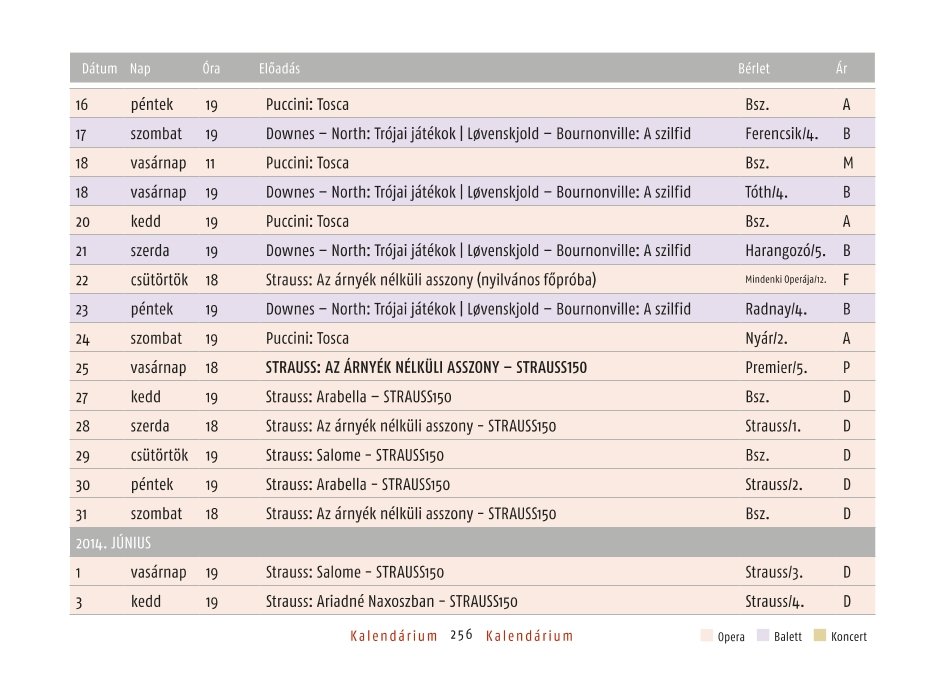
Task: Click the Balett legend label
Action: pyautogui.click(x=787, y=636)
